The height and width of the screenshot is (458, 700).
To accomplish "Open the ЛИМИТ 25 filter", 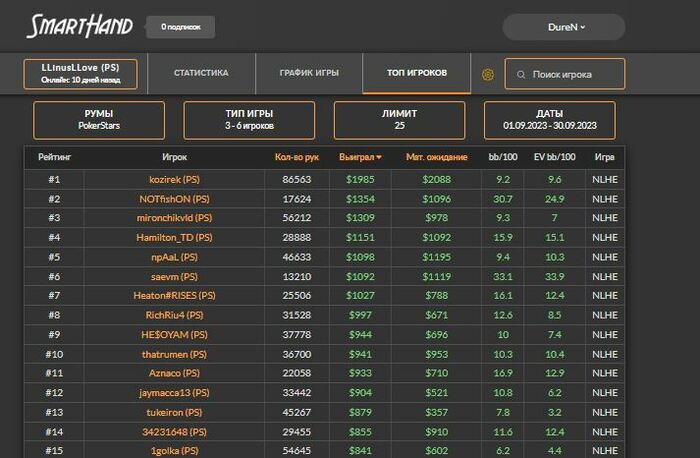I will coord(399,120).
